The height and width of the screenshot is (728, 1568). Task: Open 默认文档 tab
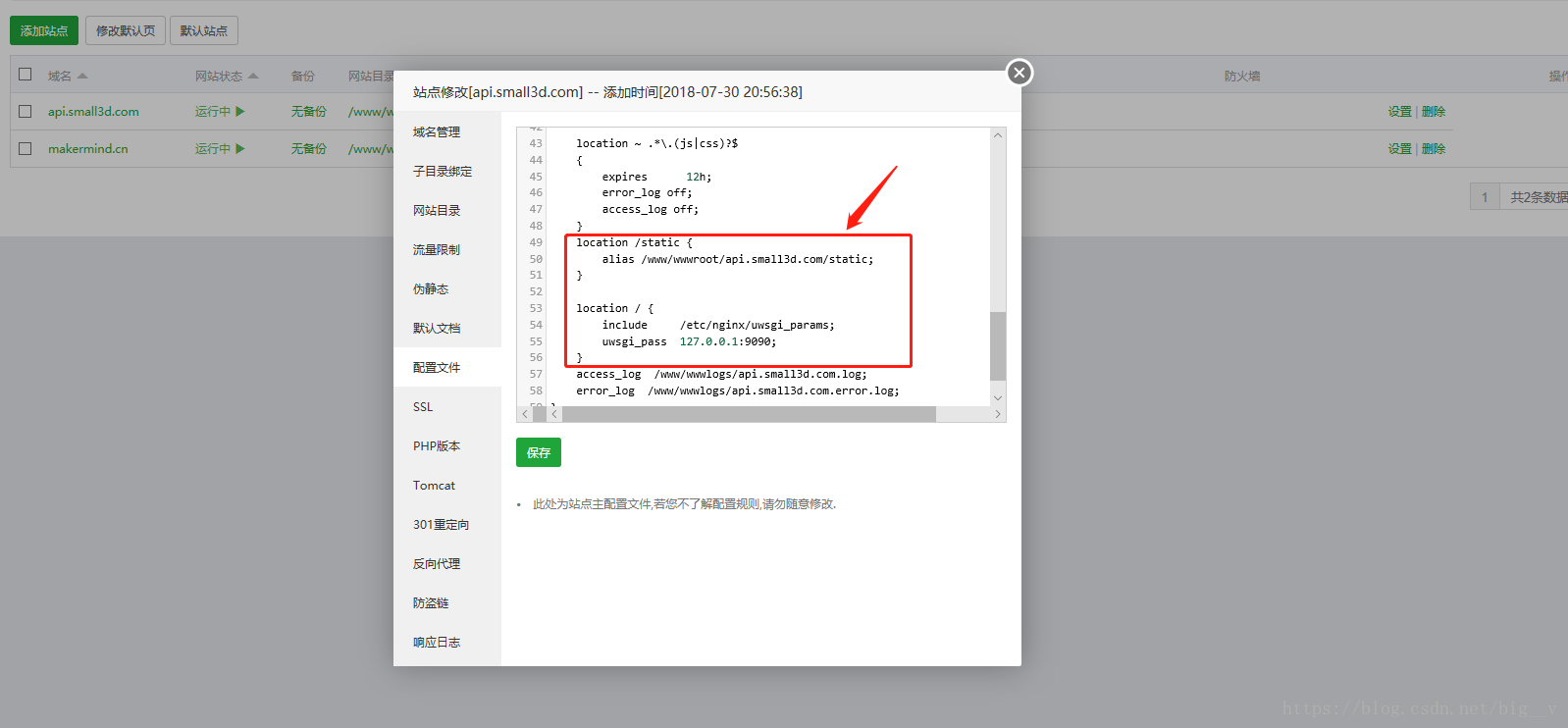447,328
